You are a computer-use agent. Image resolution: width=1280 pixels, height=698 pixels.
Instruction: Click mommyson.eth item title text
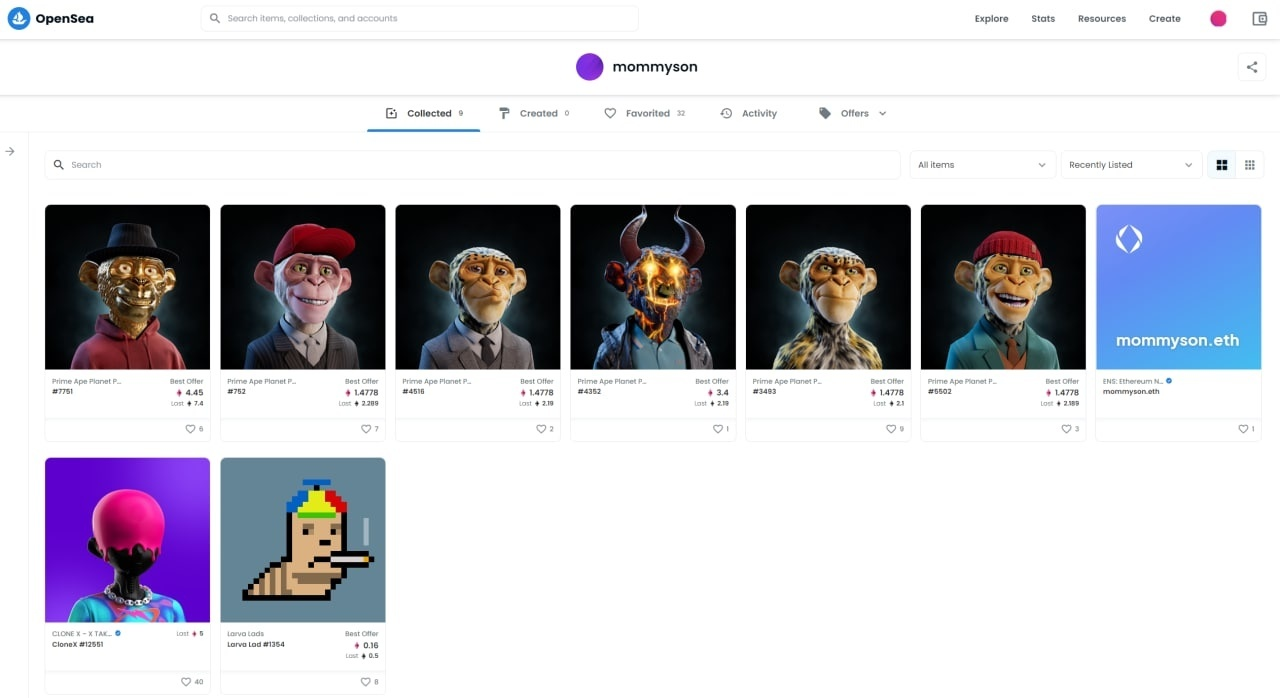(1131, 392)
